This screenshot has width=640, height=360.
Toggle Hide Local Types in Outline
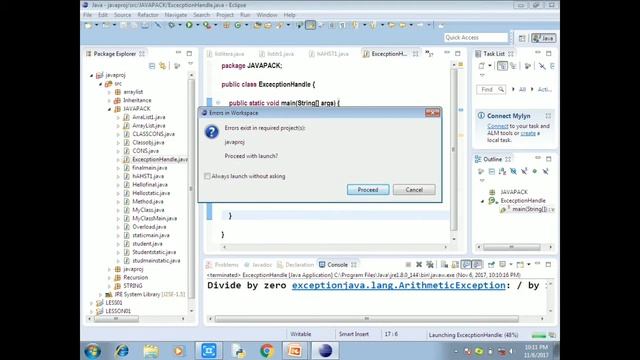[545, 171]
